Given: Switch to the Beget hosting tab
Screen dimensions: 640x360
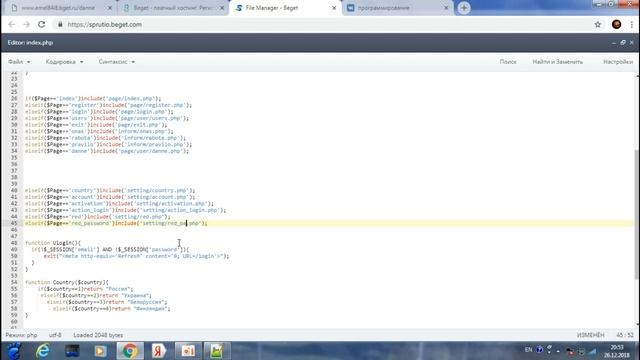Looking at the screenshot, I should 173,8.
